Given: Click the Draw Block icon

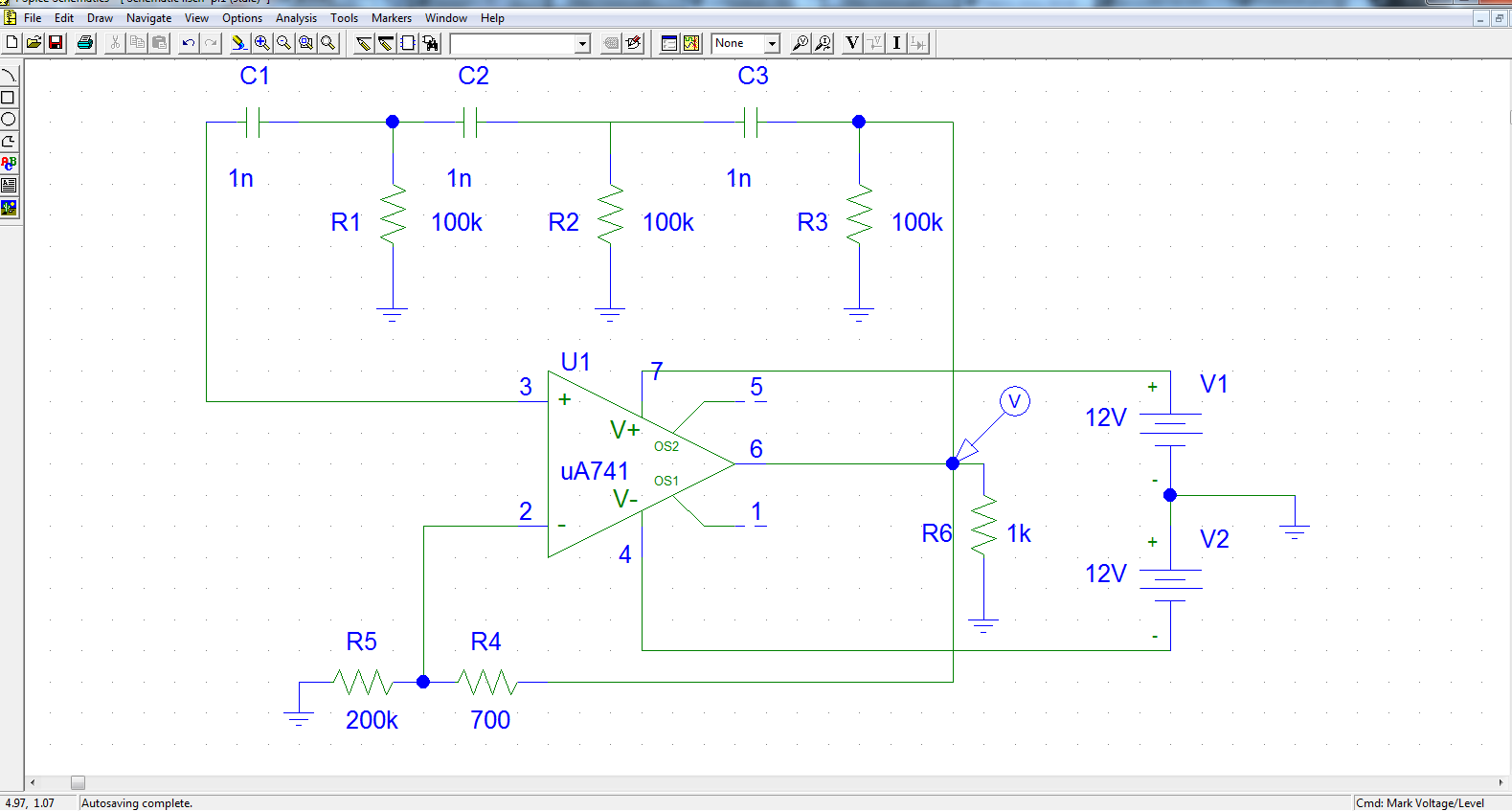Looking at the screenshot, I should coord(408,43).
